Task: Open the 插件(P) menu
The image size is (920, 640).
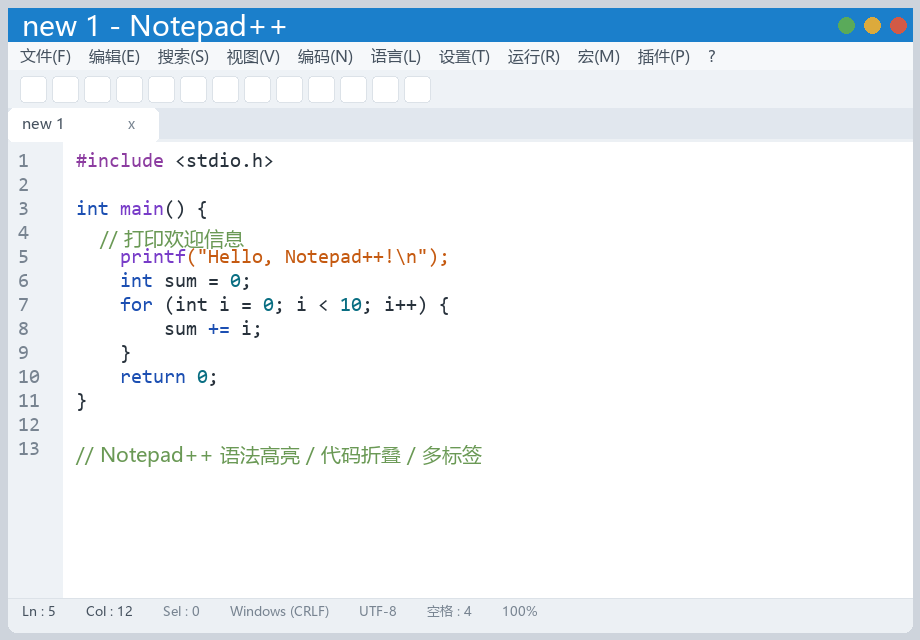Action: (x=664, y=57)
